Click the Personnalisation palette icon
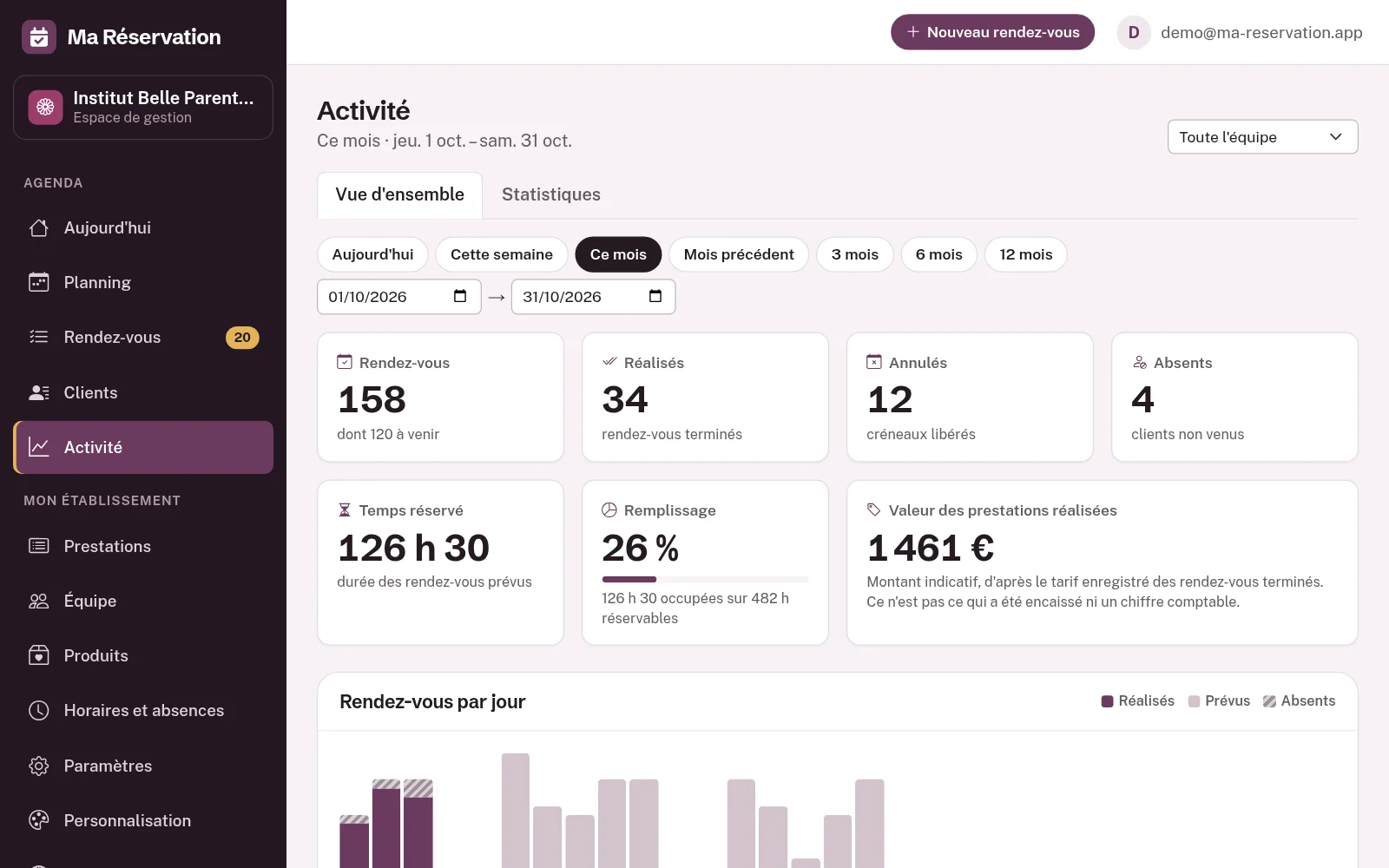The width and height of the screenshot is (1389, 868). (x=39, y=820)
